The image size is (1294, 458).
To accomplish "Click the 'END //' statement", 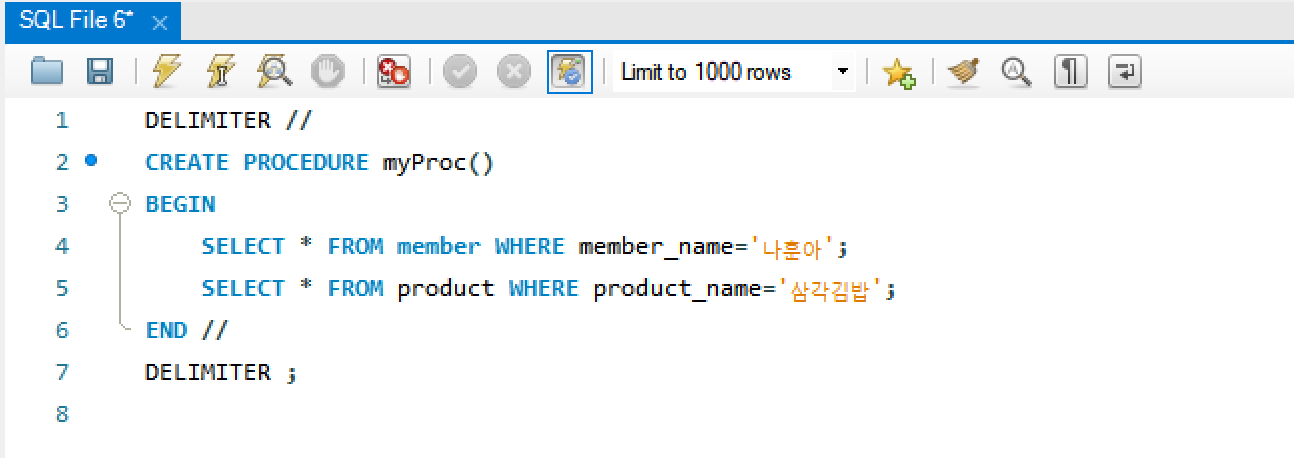I will (187, 330).
